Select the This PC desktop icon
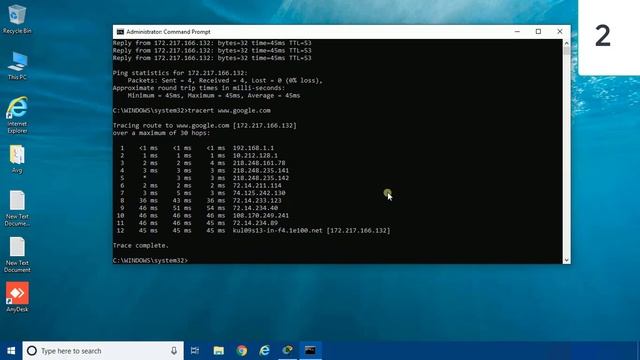Screen dimensions: 640x360 point(17,65)
